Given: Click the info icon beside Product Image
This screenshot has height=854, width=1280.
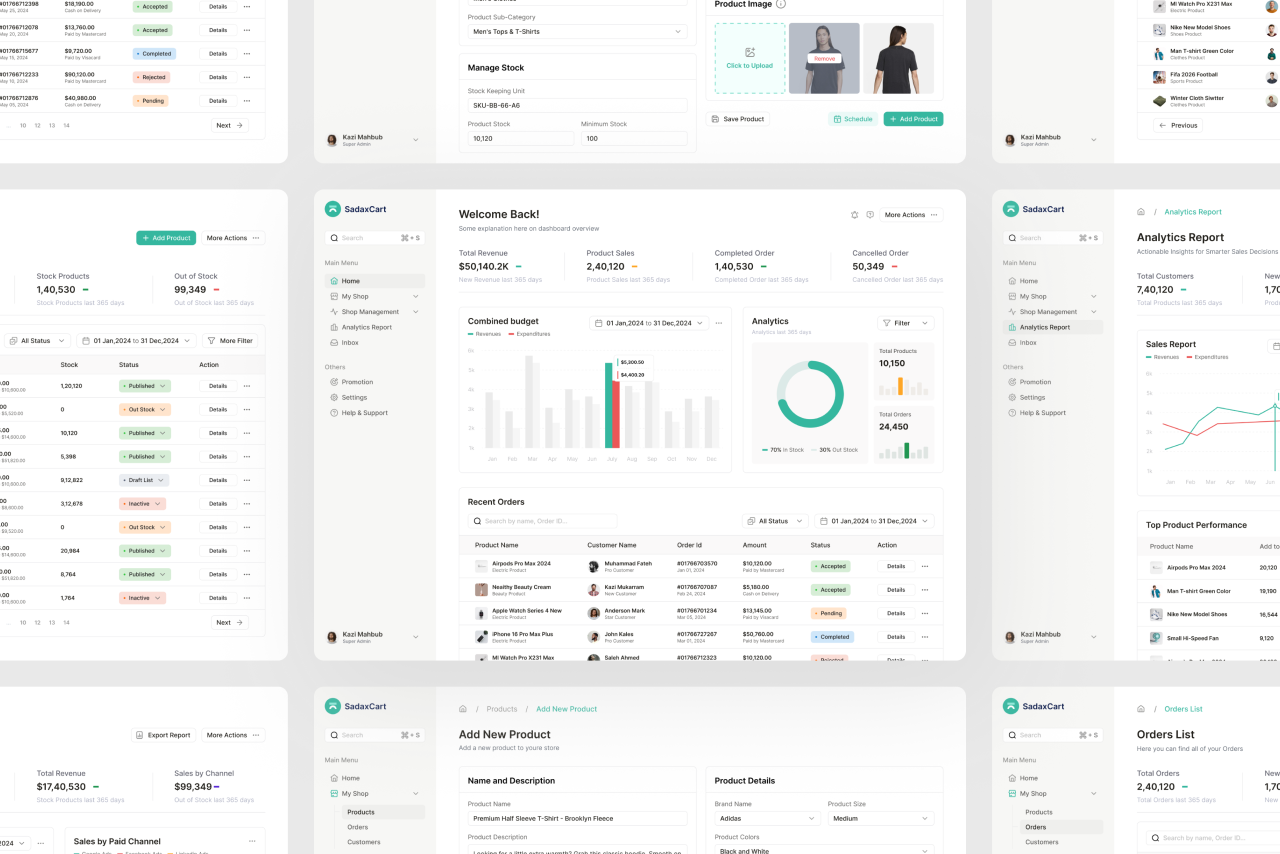Looking at the screenshot, I should [x=781, y=4].
